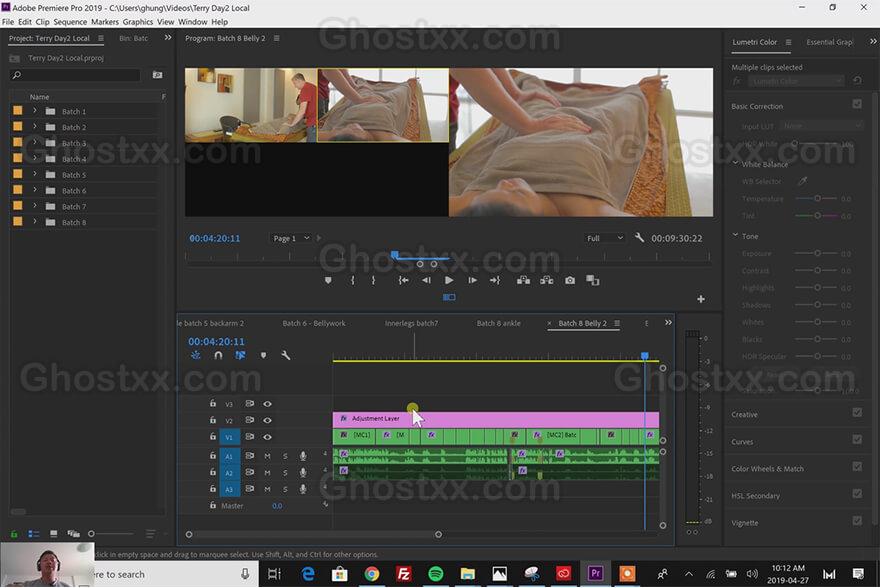Open timeline display settings wrench

[286, 355]
